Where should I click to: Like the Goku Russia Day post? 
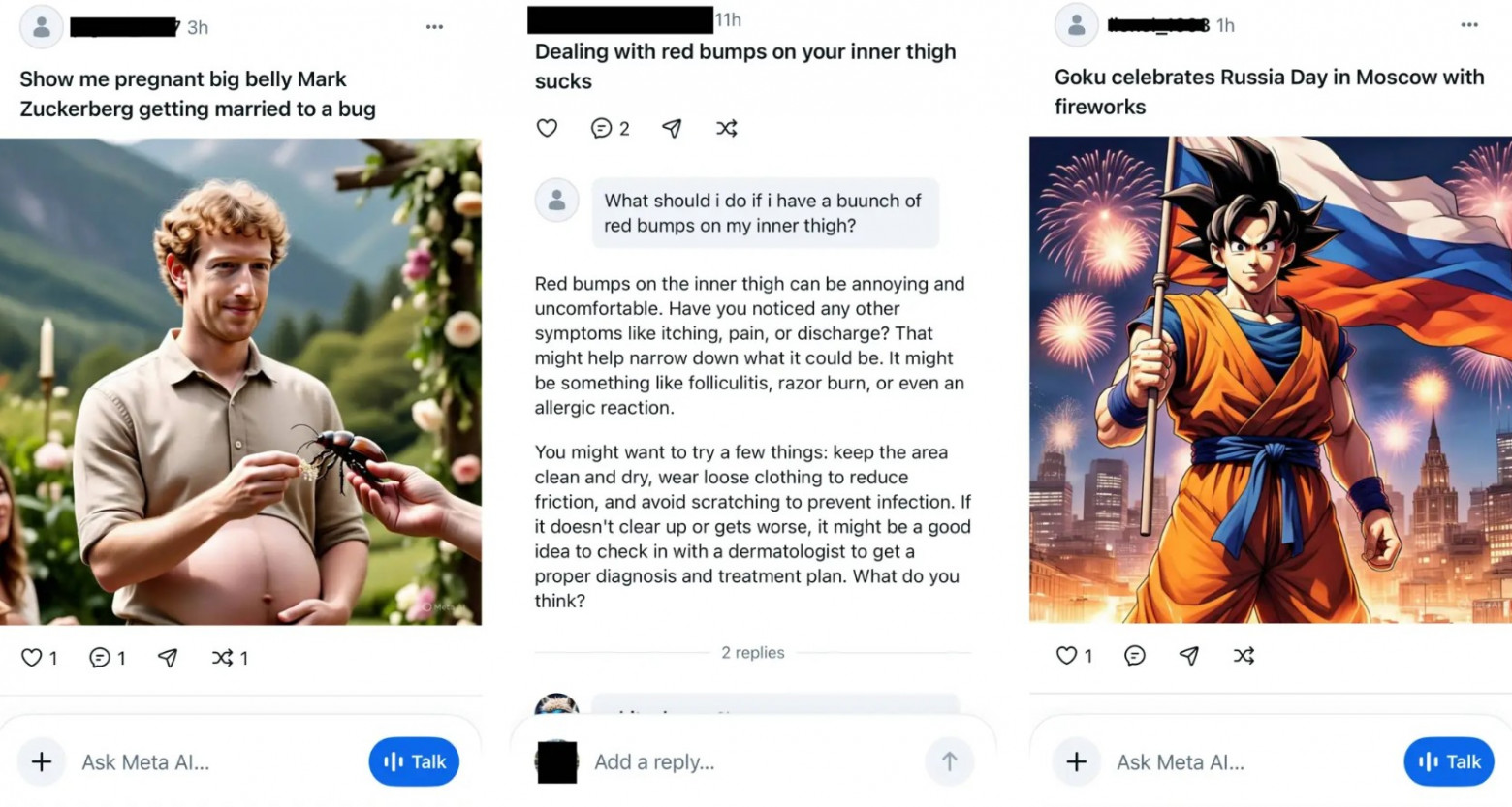tap(1066, 656)
